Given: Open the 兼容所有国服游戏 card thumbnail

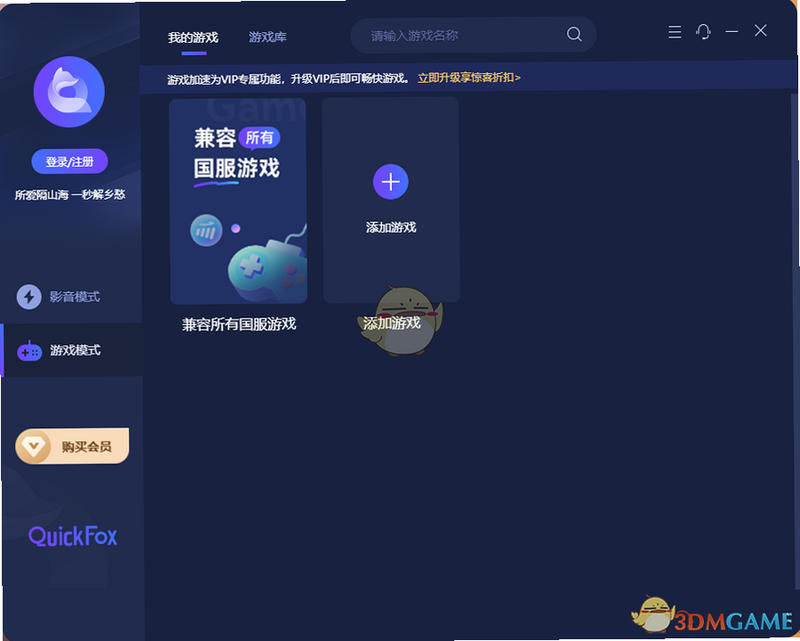Looking at the screenshot, I should (239, 201).
